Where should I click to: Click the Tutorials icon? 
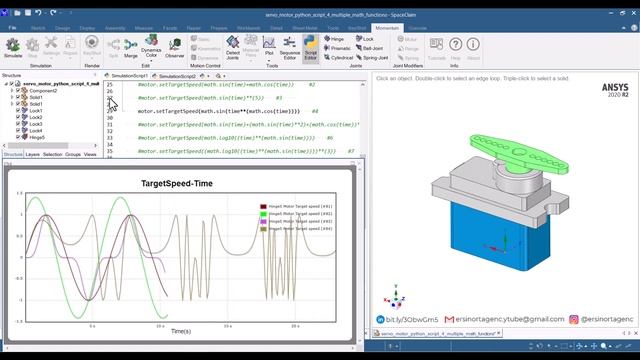[x=436, y=44]
